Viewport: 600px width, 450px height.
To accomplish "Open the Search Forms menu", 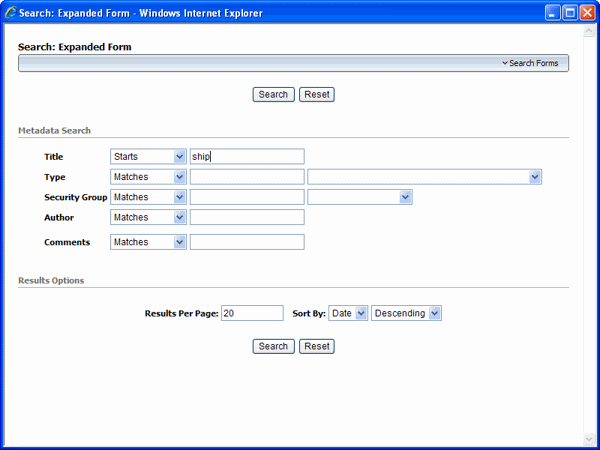I will coord(530,63).
